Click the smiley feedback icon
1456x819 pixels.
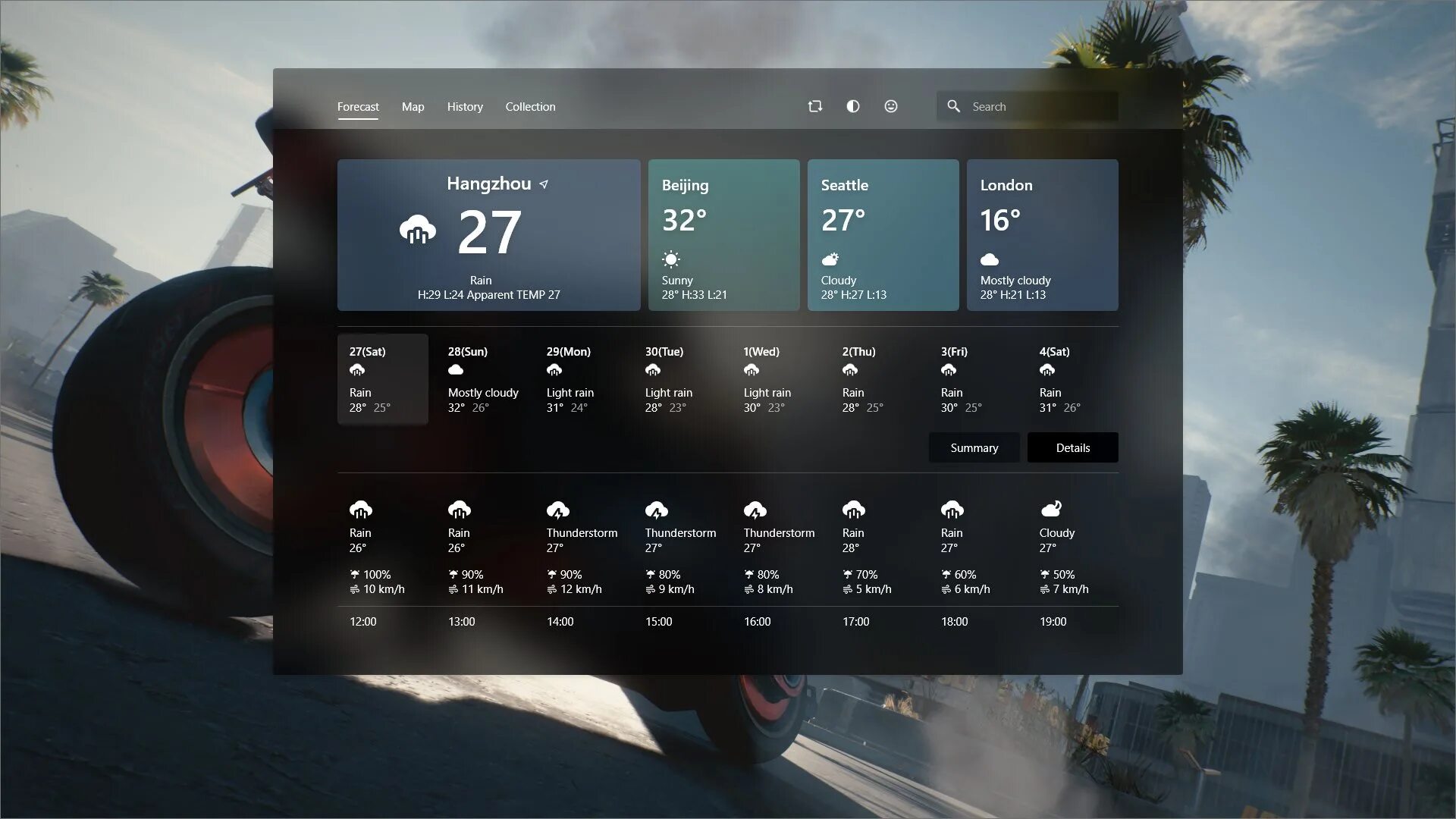(x=890, y=106)
